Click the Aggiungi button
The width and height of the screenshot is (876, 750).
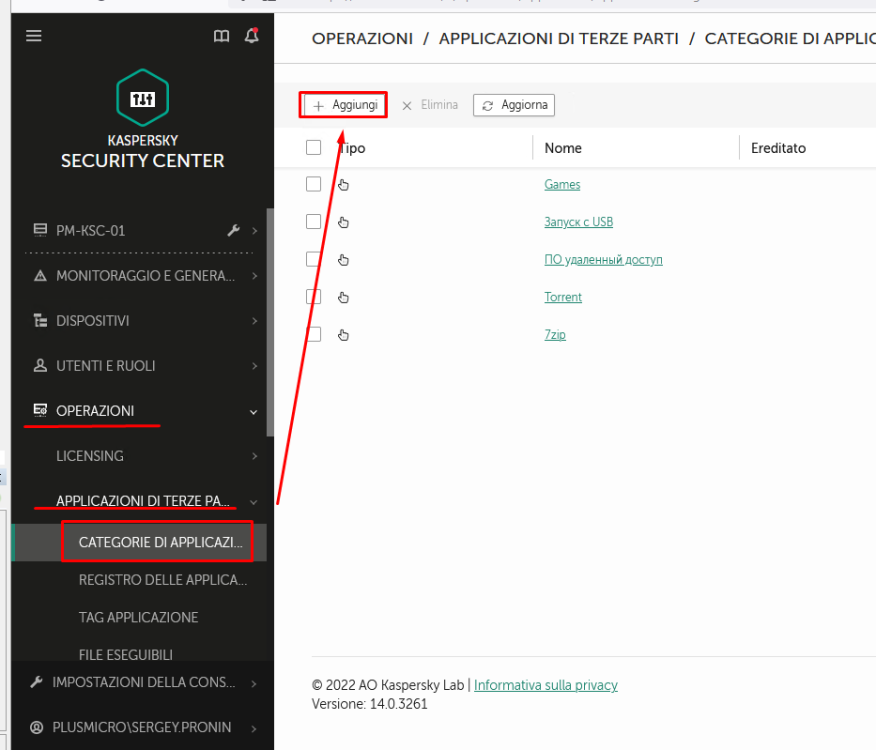344,105
